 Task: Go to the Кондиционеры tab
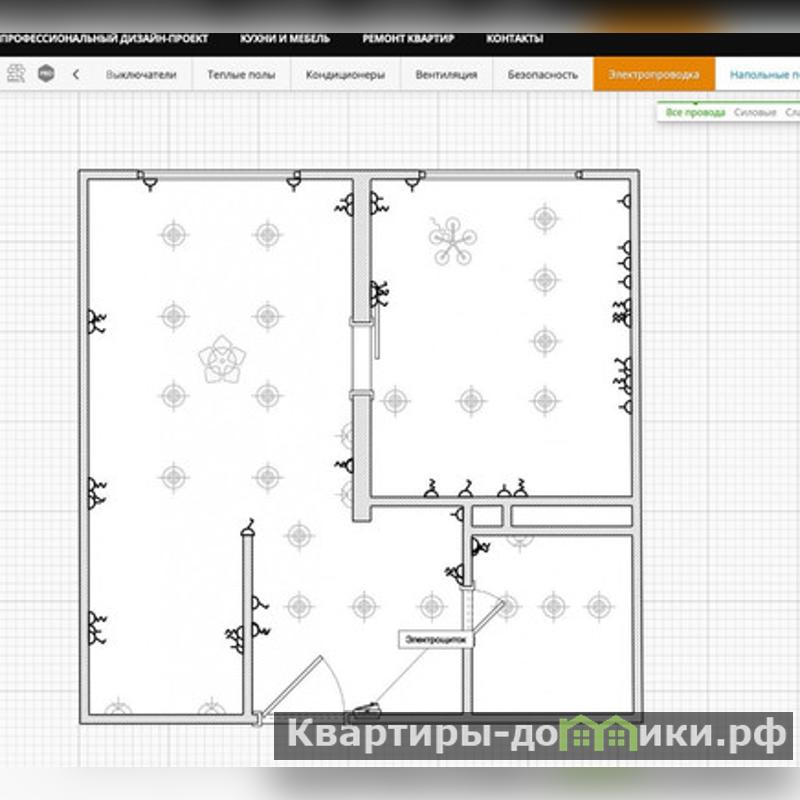point(345,74)
